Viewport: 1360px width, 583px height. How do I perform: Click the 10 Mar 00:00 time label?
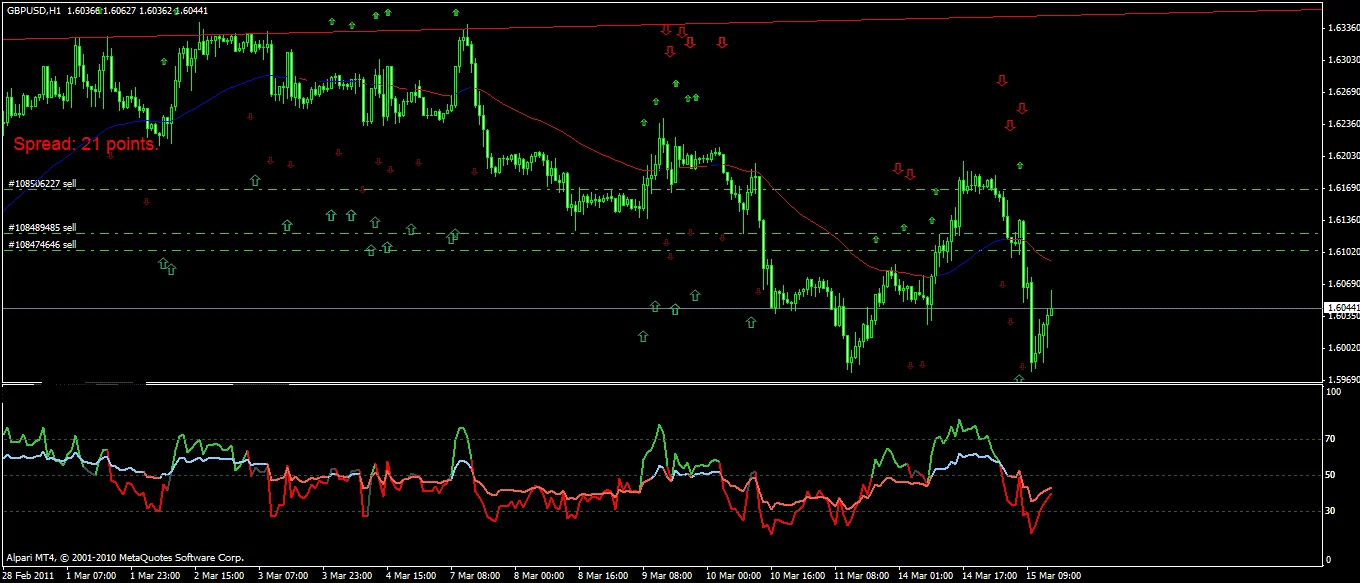click(x=735, y=576)
